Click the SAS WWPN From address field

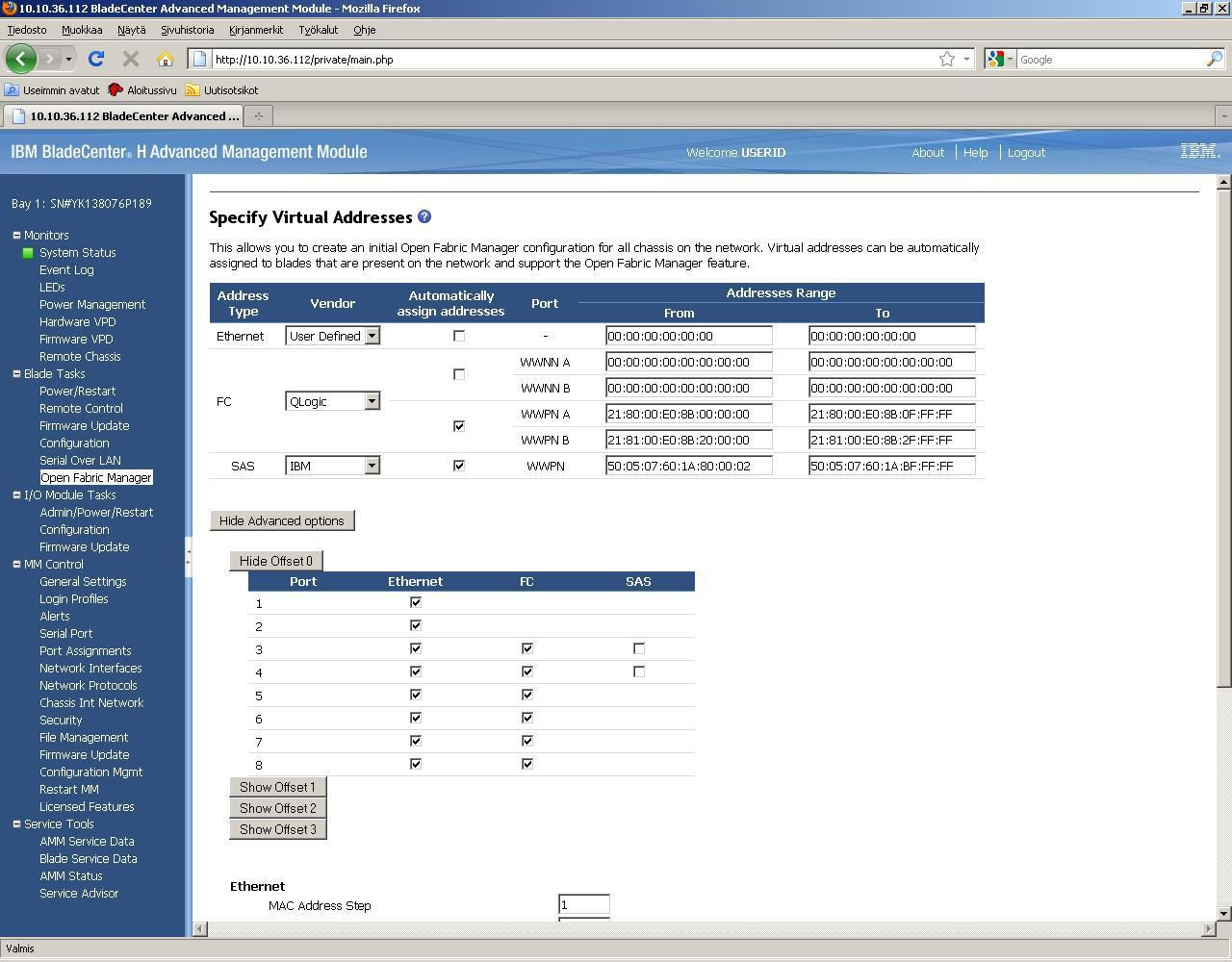(x=689, y=466)
